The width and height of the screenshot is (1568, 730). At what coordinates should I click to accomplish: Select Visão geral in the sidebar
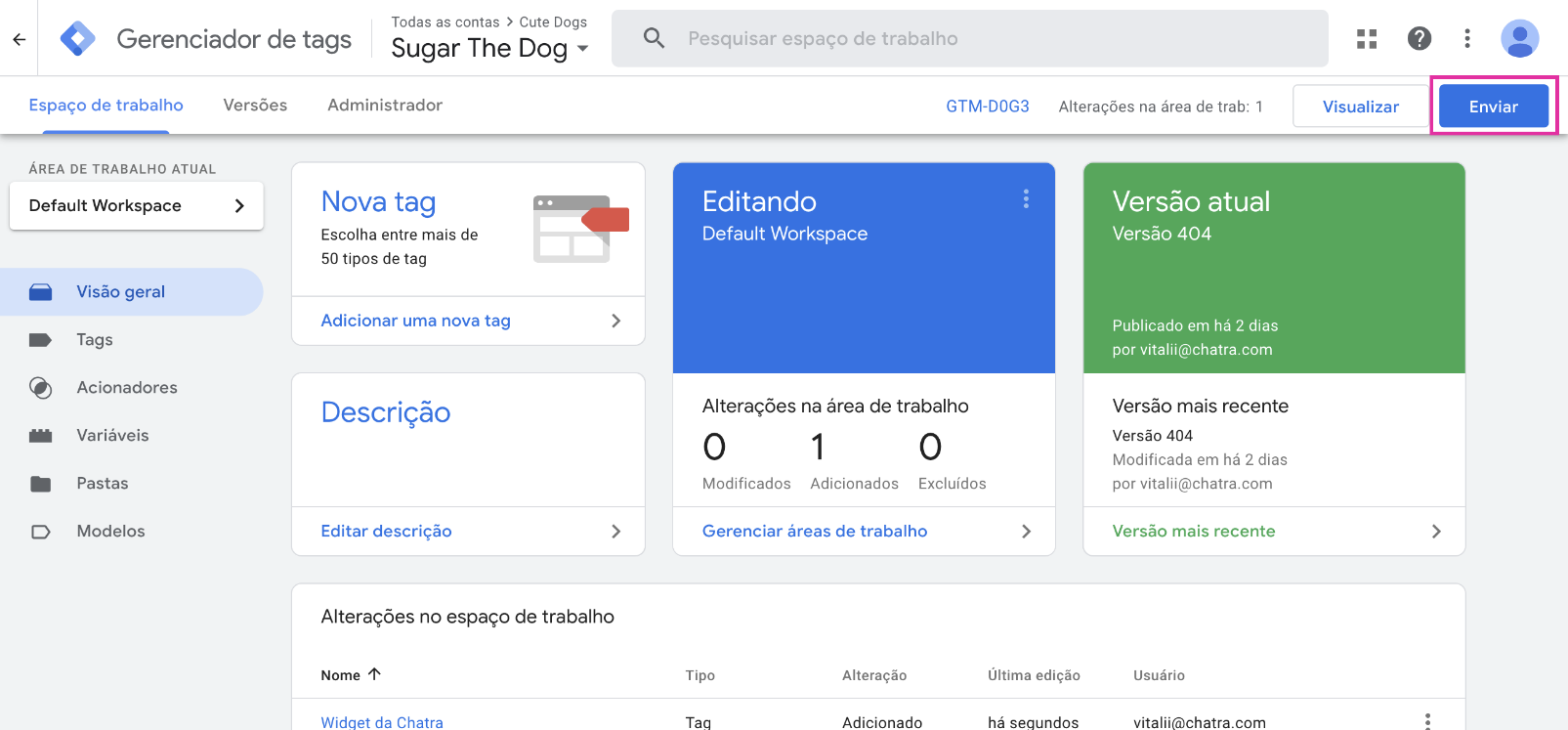(132, 292)
